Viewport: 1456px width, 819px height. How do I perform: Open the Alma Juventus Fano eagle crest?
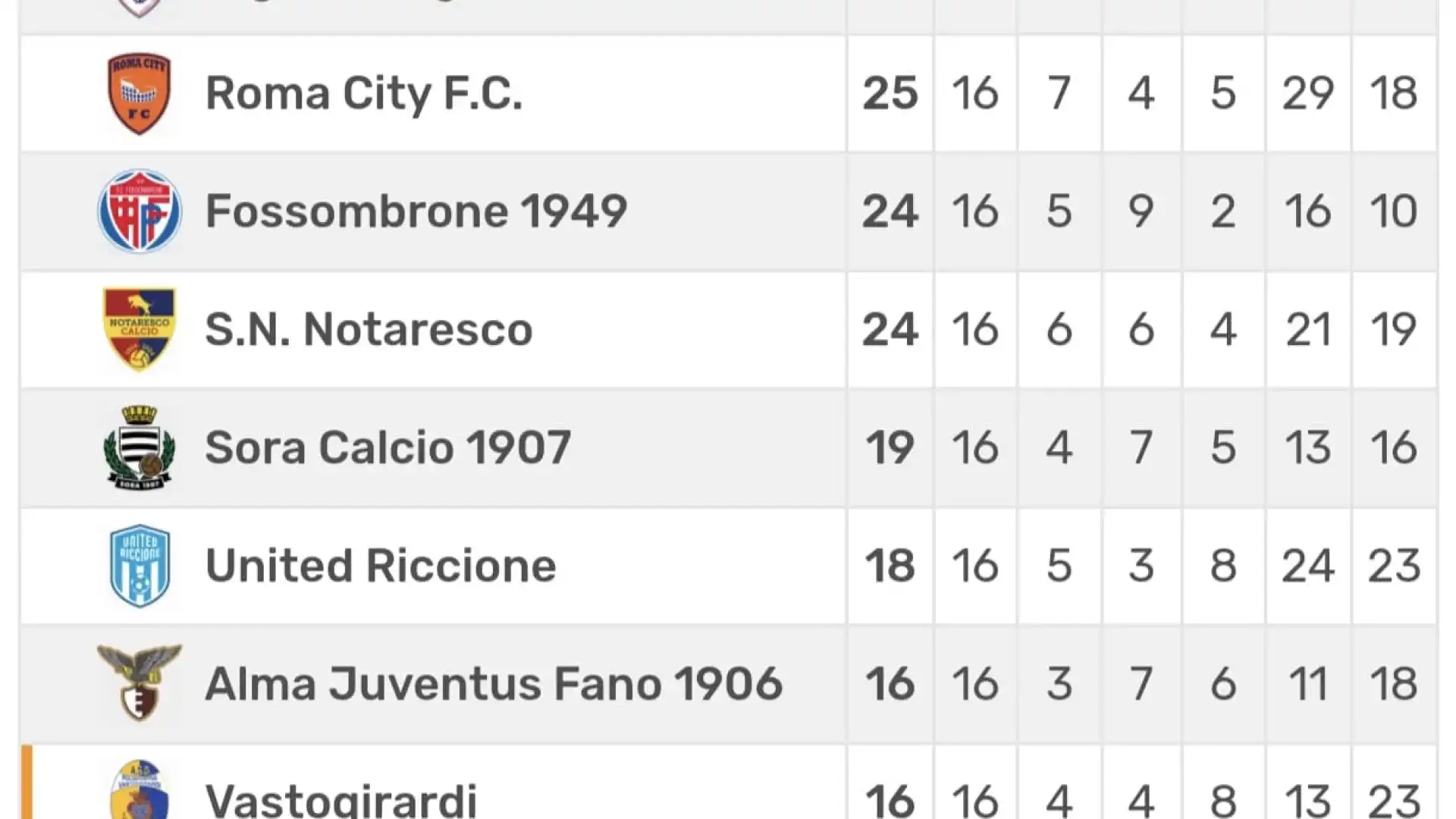point(140,683)
